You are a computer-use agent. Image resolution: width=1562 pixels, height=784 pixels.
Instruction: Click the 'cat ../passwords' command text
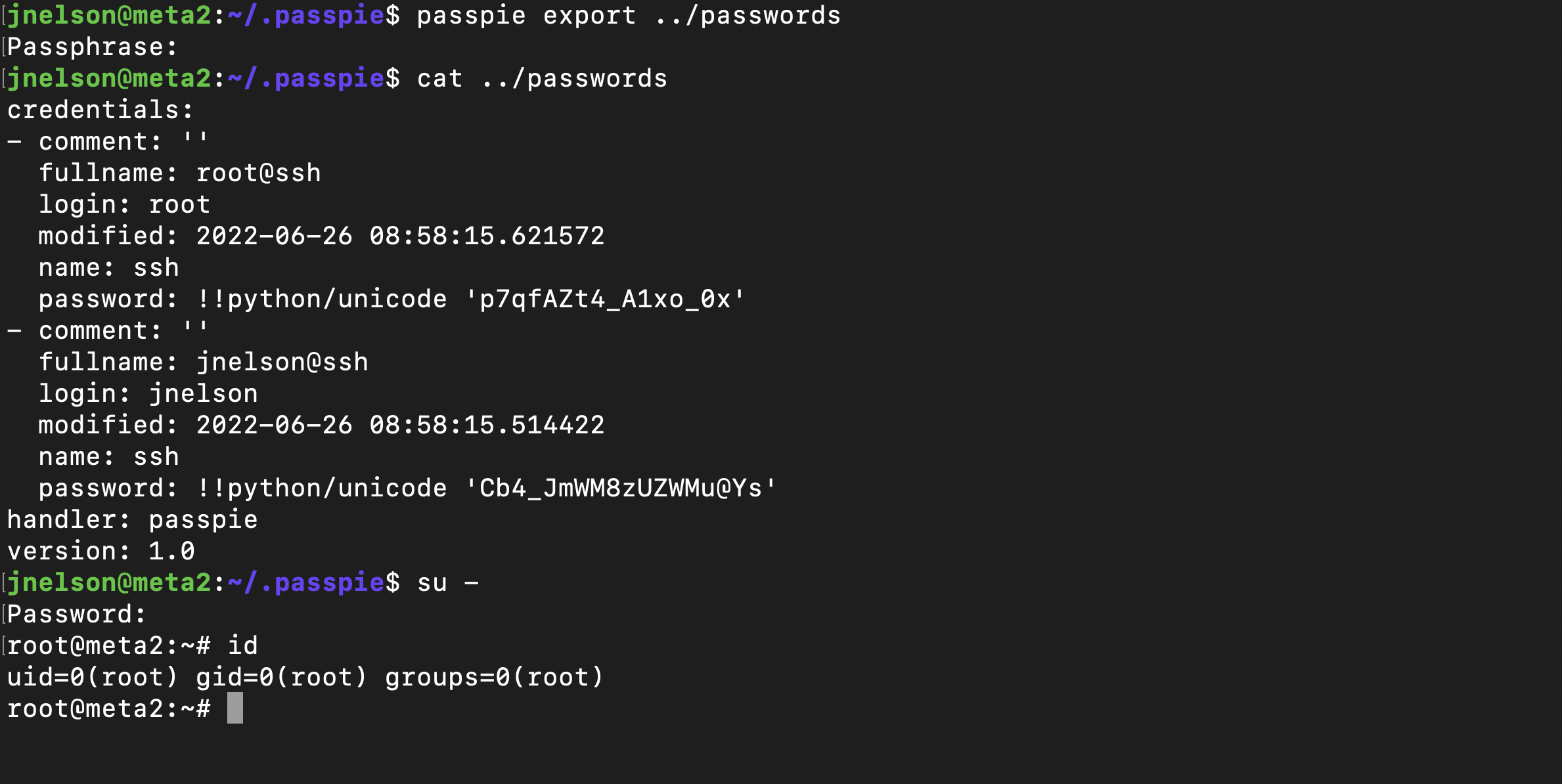(x=542, y=79)
